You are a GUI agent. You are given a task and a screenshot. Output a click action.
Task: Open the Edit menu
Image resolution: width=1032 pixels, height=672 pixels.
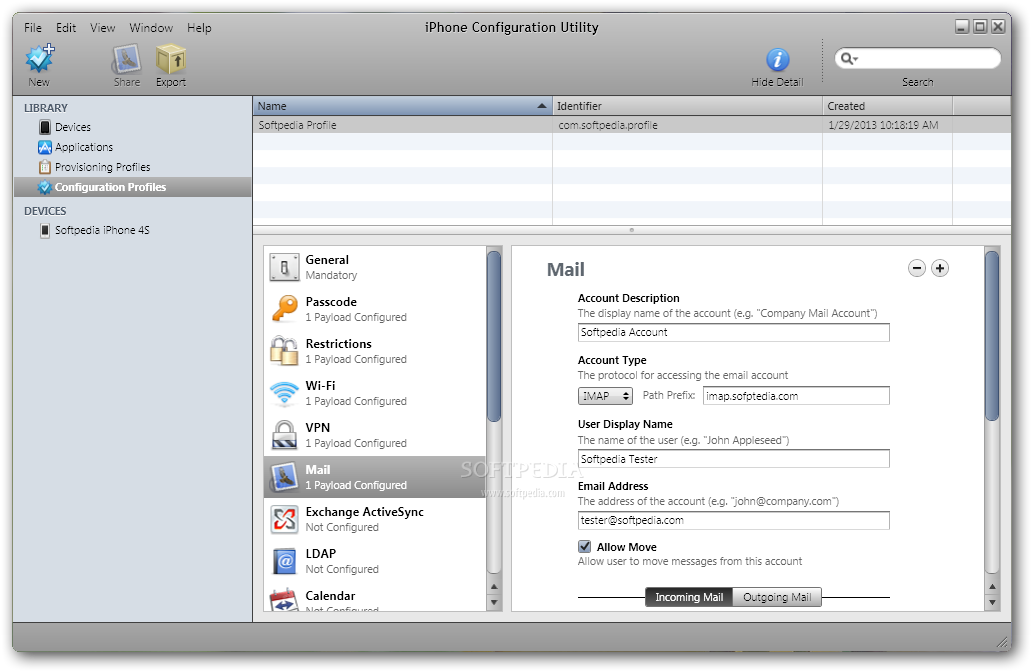point(66,28)
